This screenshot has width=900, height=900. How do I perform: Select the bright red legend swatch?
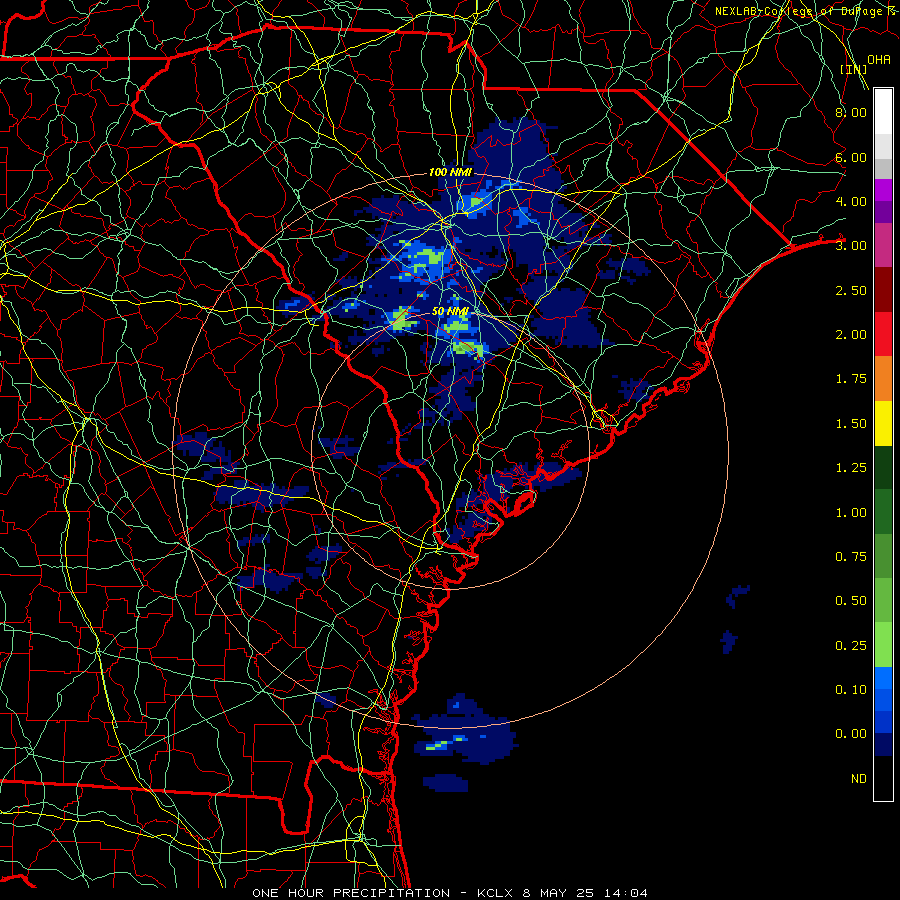883,335
